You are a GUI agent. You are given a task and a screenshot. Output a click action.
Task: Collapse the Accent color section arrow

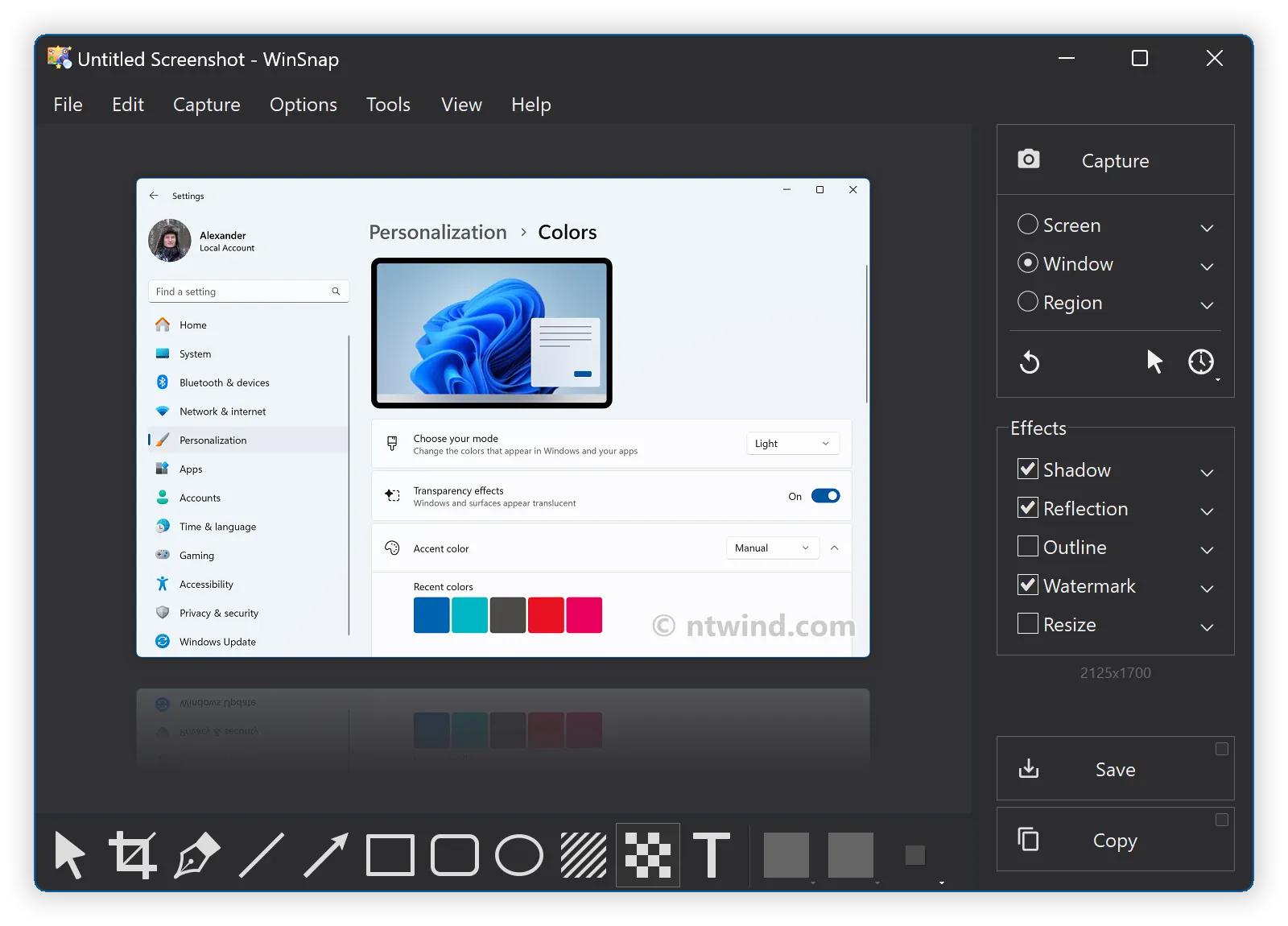tap(835, 548)
